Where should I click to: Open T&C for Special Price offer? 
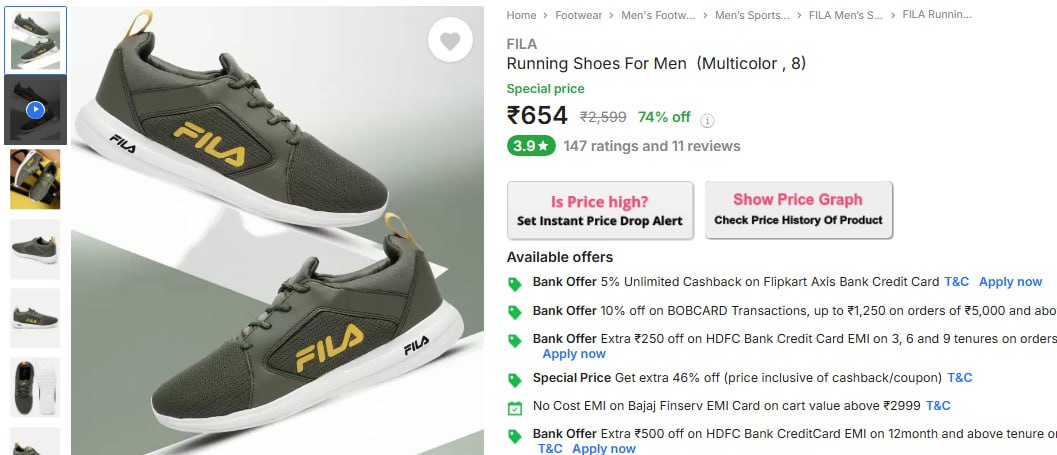[x=959, y=378]
